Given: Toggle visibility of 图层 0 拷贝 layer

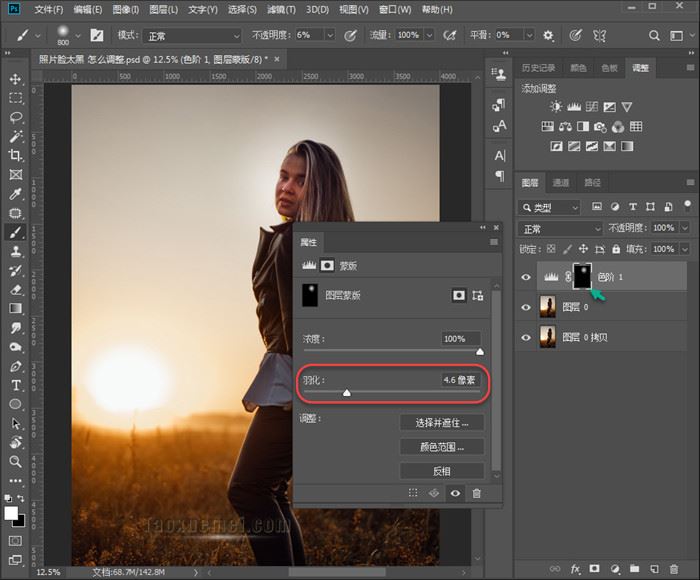Looking at the screenshot, I should tap(527, 338).
